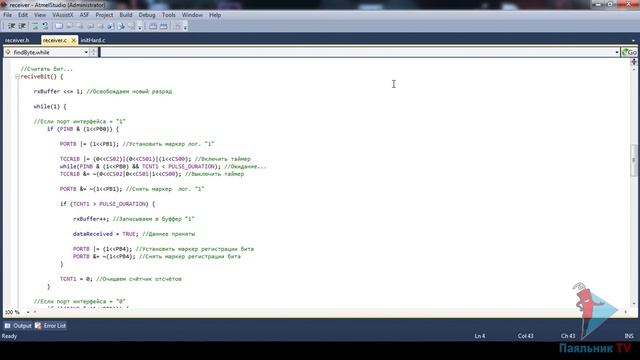The height and width of the screenshot is (360, 640).
Task: Open the Help menu
Action: click(x=215, y=15)
